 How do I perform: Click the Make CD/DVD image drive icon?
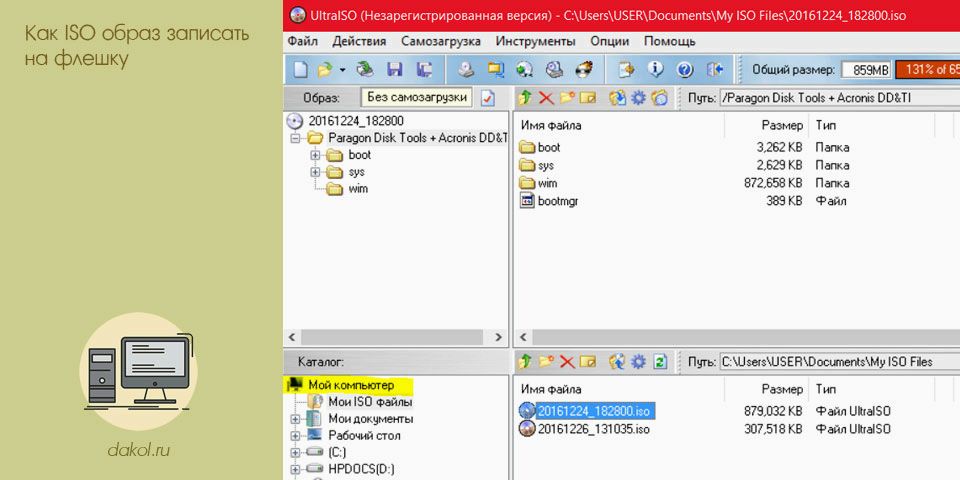click(x=467, y=69)
